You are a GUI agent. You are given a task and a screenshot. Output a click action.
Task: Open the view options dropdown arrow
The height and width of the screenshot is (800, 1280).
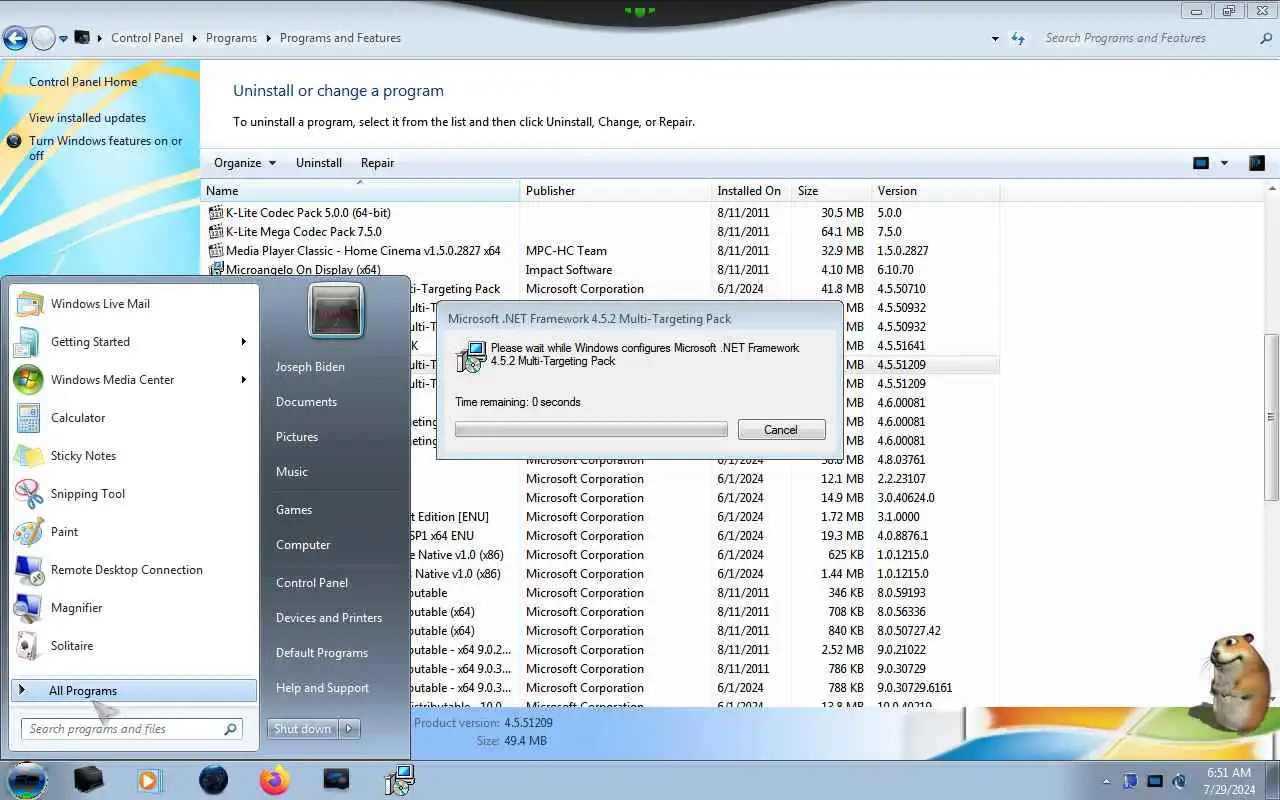(x=1224, y=163)
